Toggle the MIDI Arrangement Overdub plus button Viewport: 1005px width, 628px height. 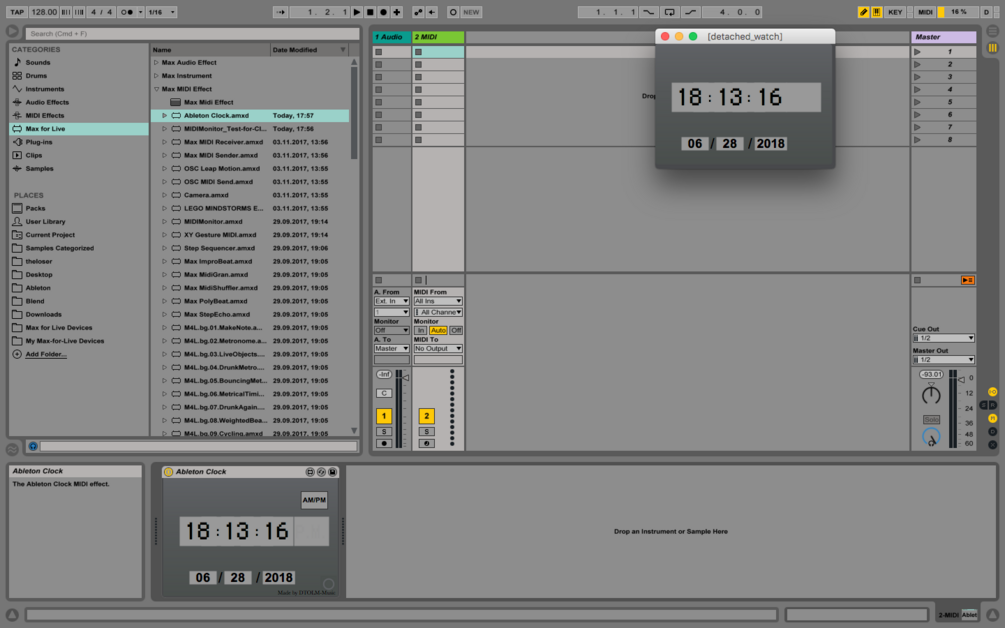[397, 12]
